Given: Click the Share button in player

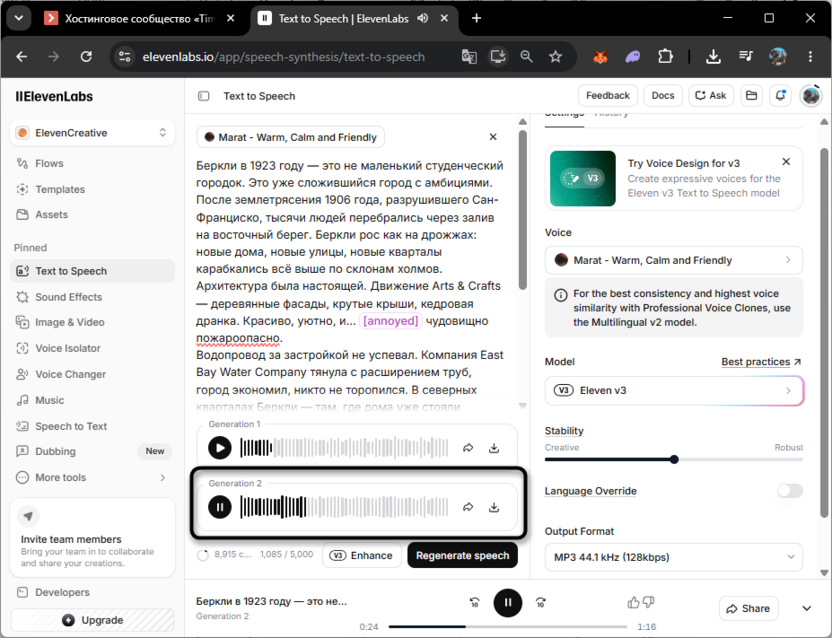Looking at the screenshot, I should pos(748,608).
